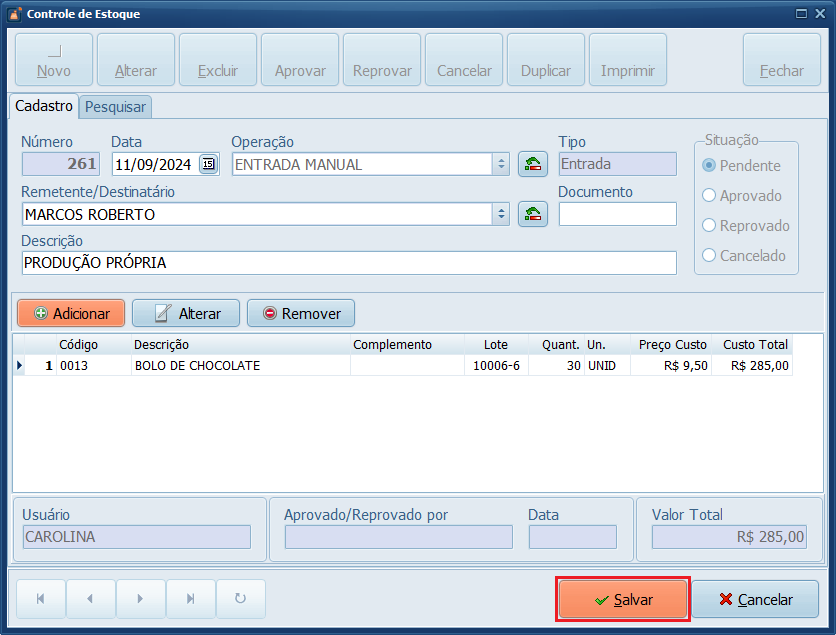Click into the Documento input field
Image resolution: width=836 pixels, height=635 pixels.
click(x=617, y=214)
